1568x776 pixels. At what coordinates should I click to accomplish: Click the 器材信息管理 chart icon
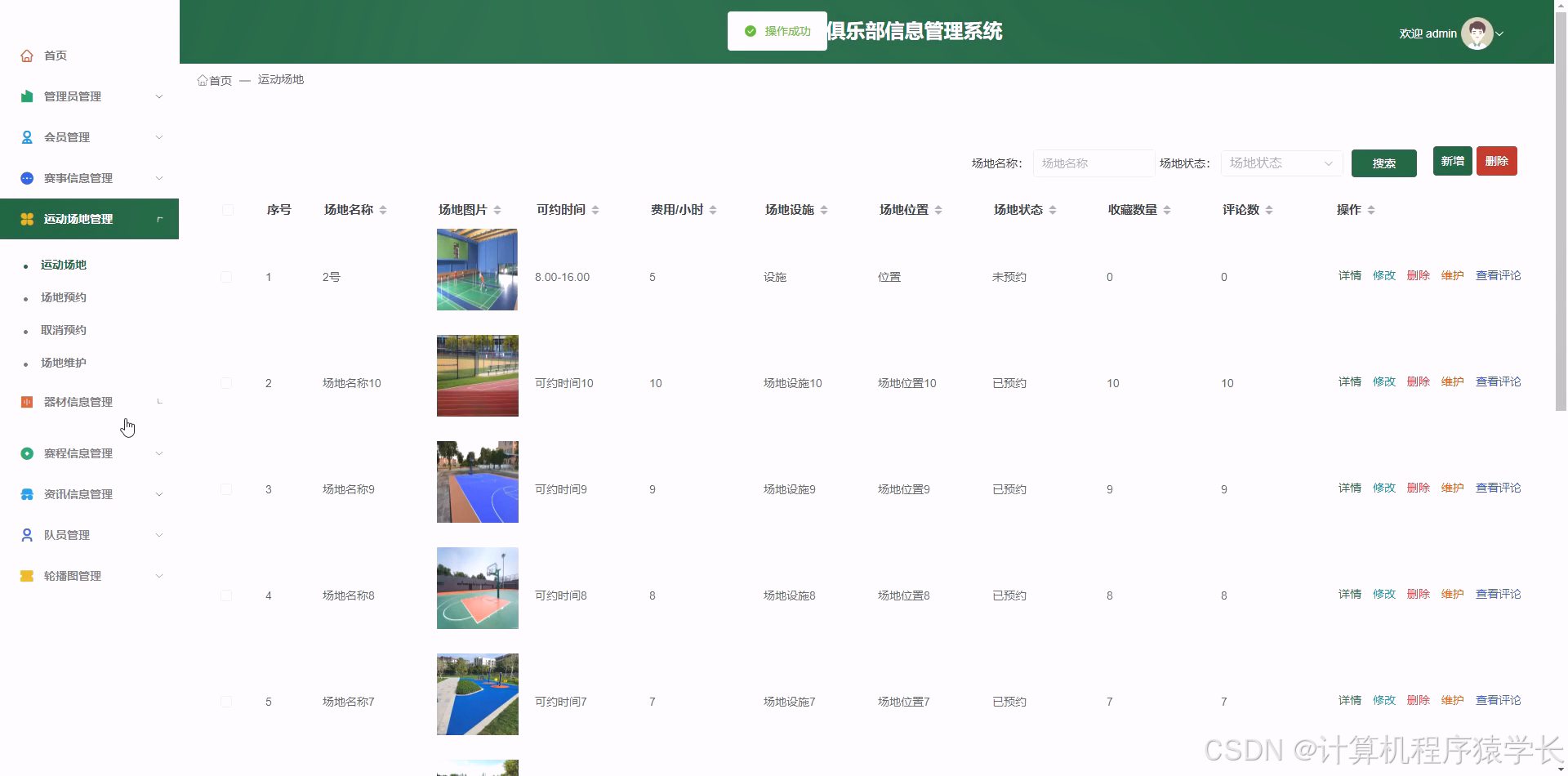click(26, 401)
